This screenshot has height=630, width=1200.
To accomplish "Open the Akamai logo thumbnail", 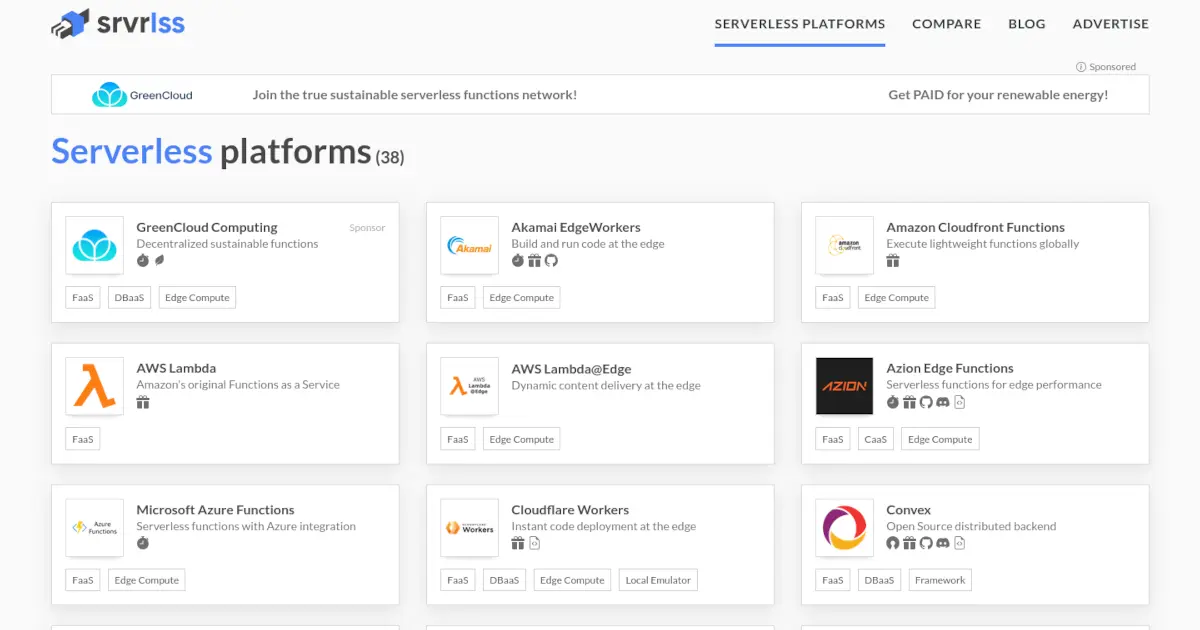I will pos(470,245).
